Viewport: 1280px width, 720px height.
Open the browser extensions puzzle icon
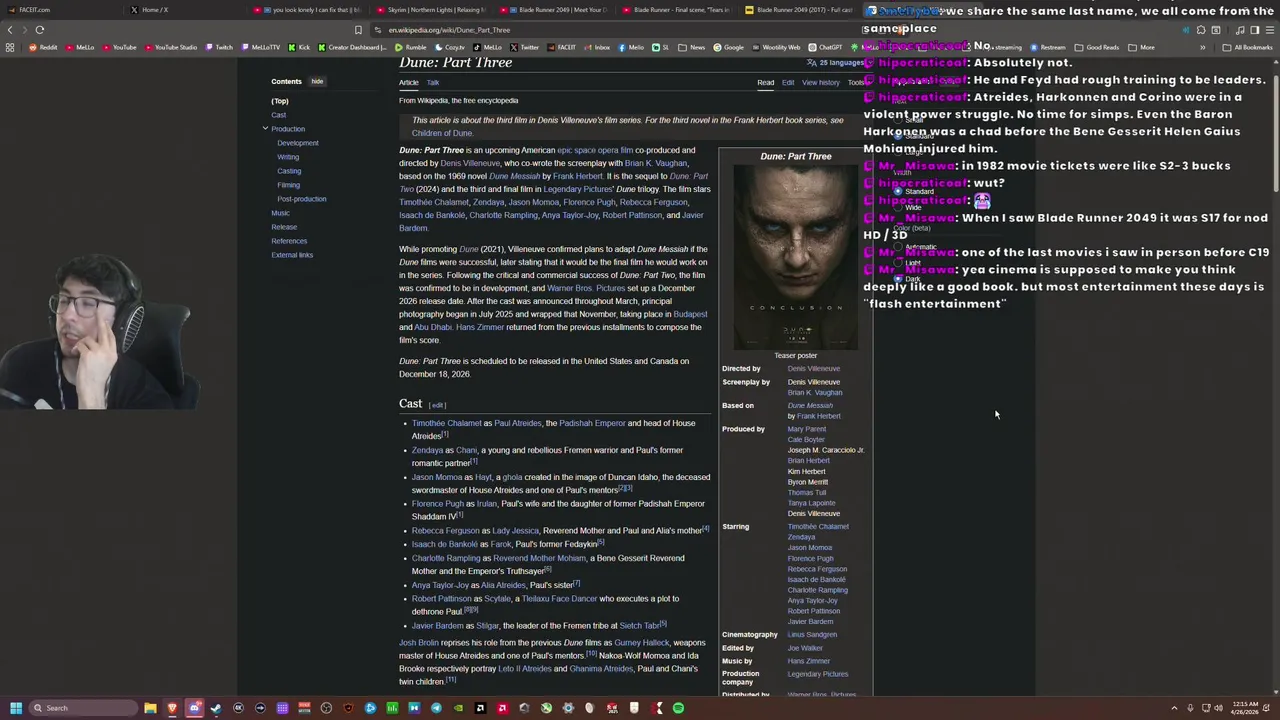(1201, 30)
